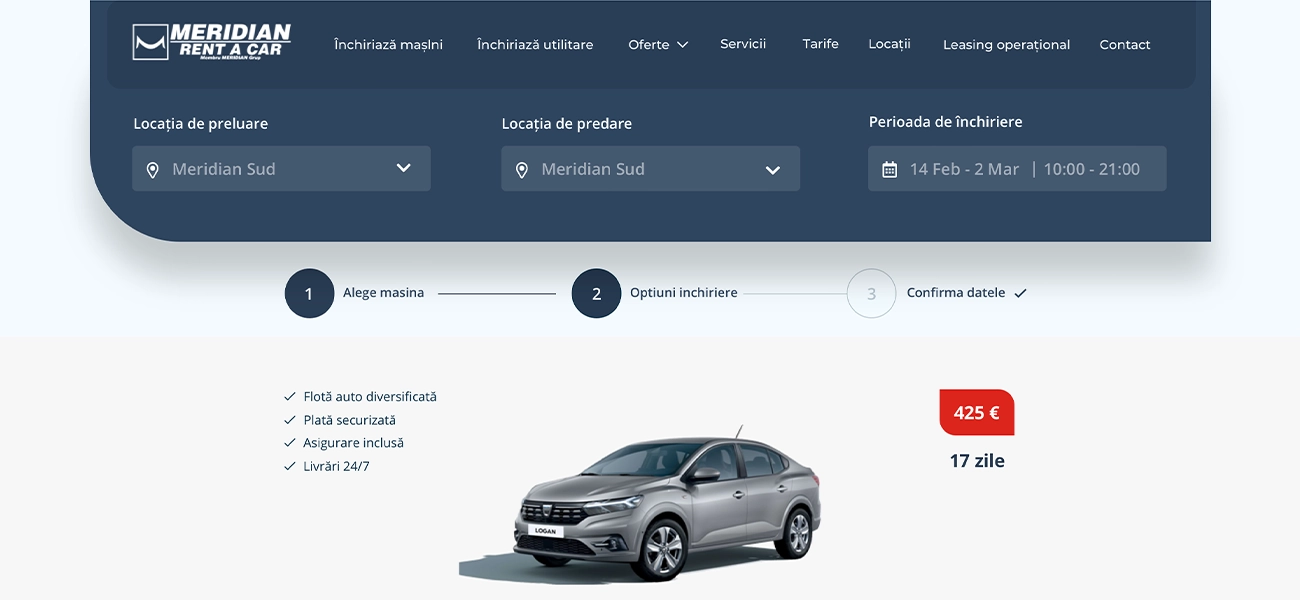The image size is (1300, 600).
Task: Open the drop-off location dropdown chevron
Action: pyautogui.click(x=772, y=170)
